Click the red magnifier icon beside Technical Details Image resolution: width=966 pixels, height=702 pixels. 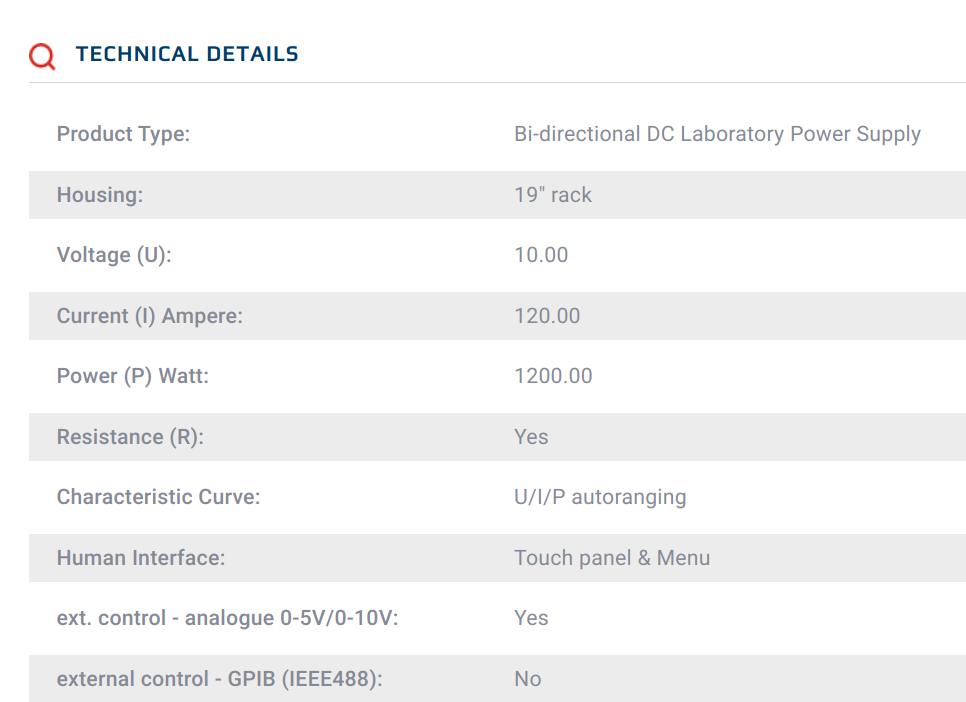point(42,56)
